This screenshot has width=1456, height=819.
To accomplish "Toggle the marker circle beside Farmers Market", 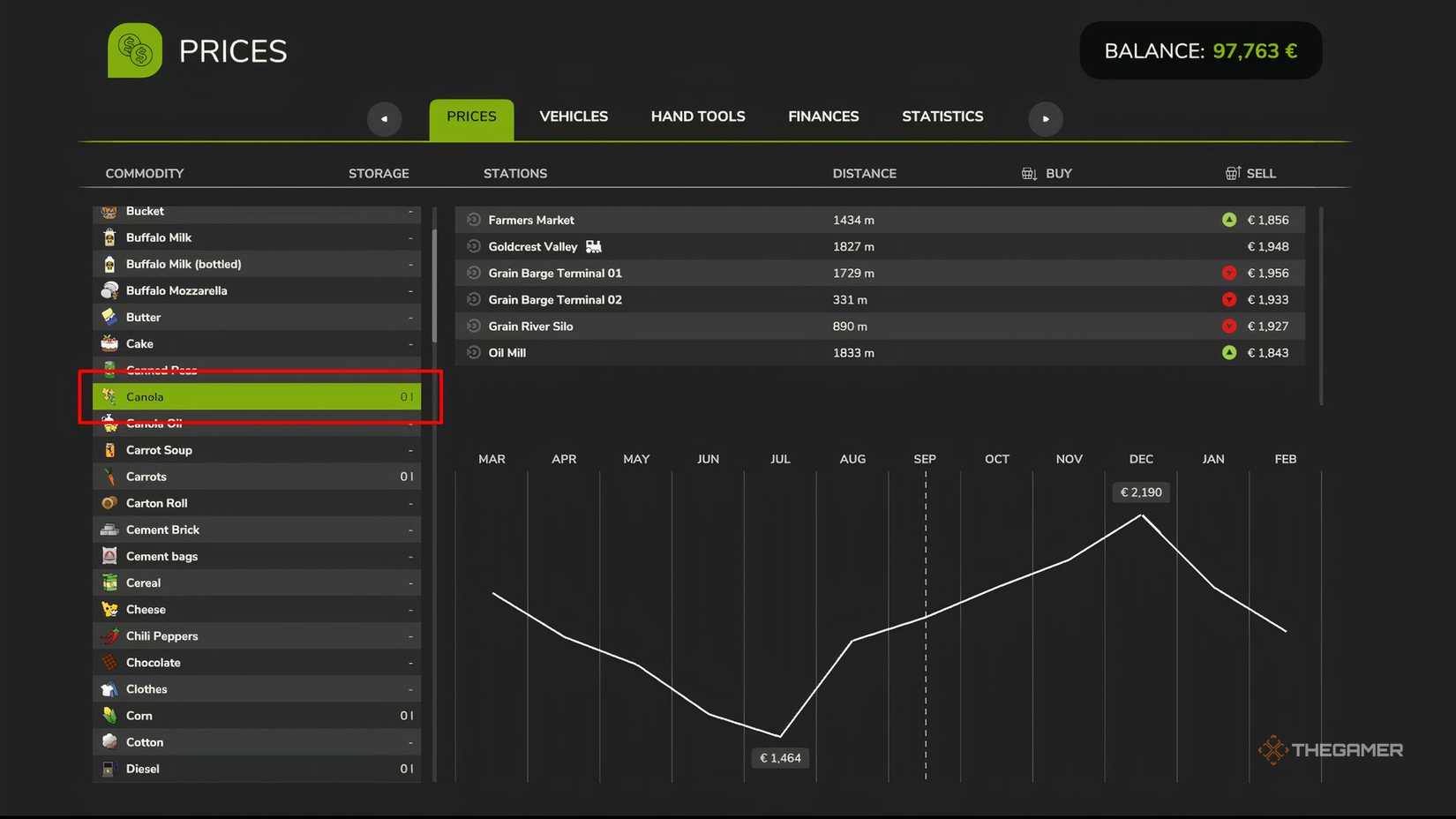I will (x=474, y=220).
